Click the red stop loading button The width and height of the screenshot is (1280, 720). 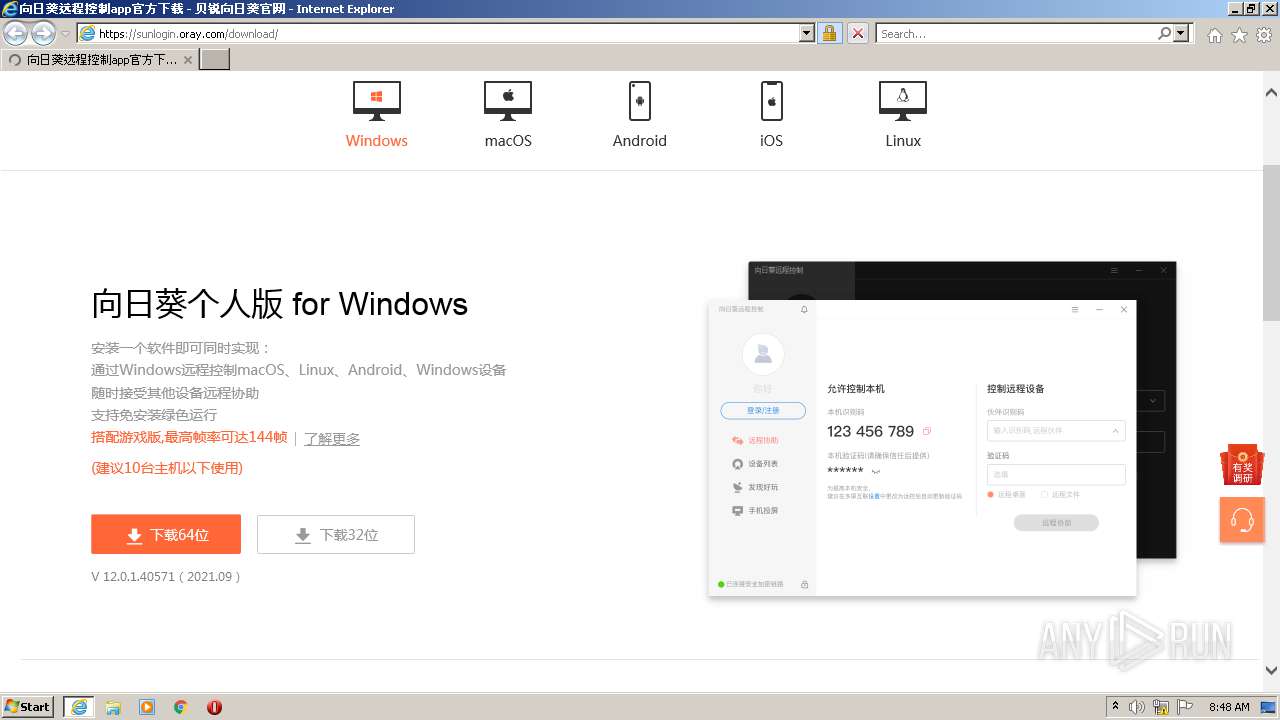[857, 33]
